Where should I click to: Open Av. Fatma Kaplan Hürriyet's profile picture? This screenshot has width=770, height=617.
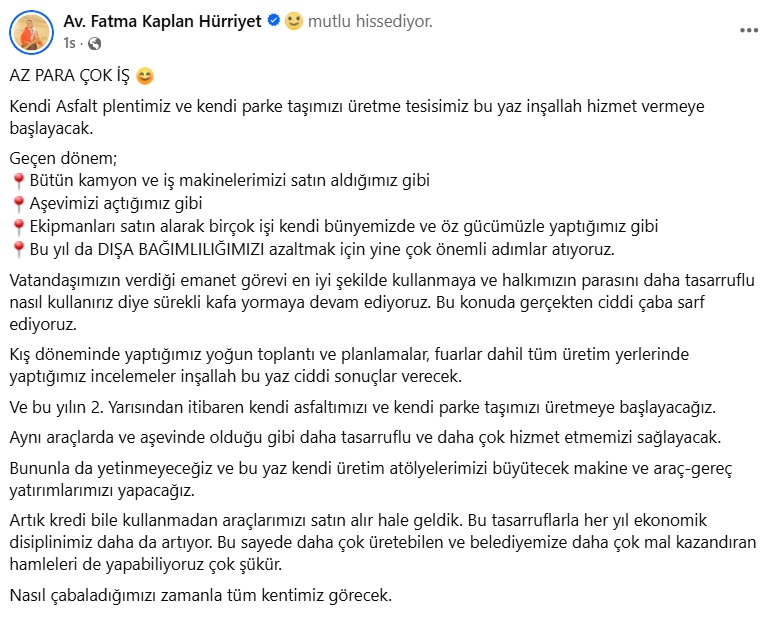(x=31, y=32)
